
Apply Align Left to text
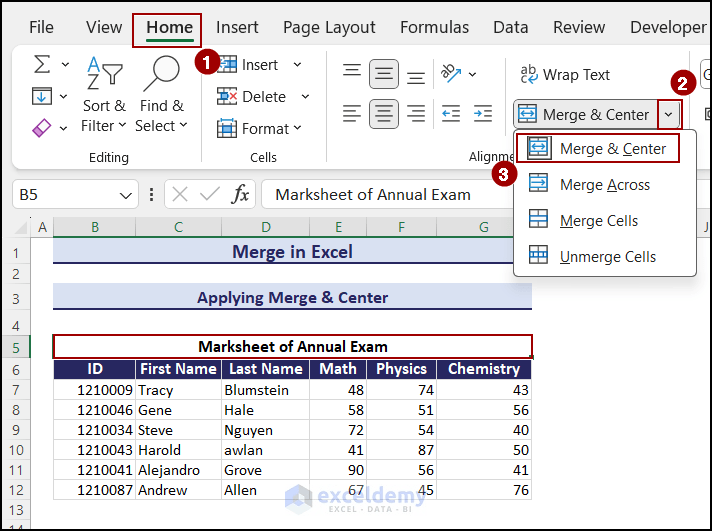tap(352, 114)
